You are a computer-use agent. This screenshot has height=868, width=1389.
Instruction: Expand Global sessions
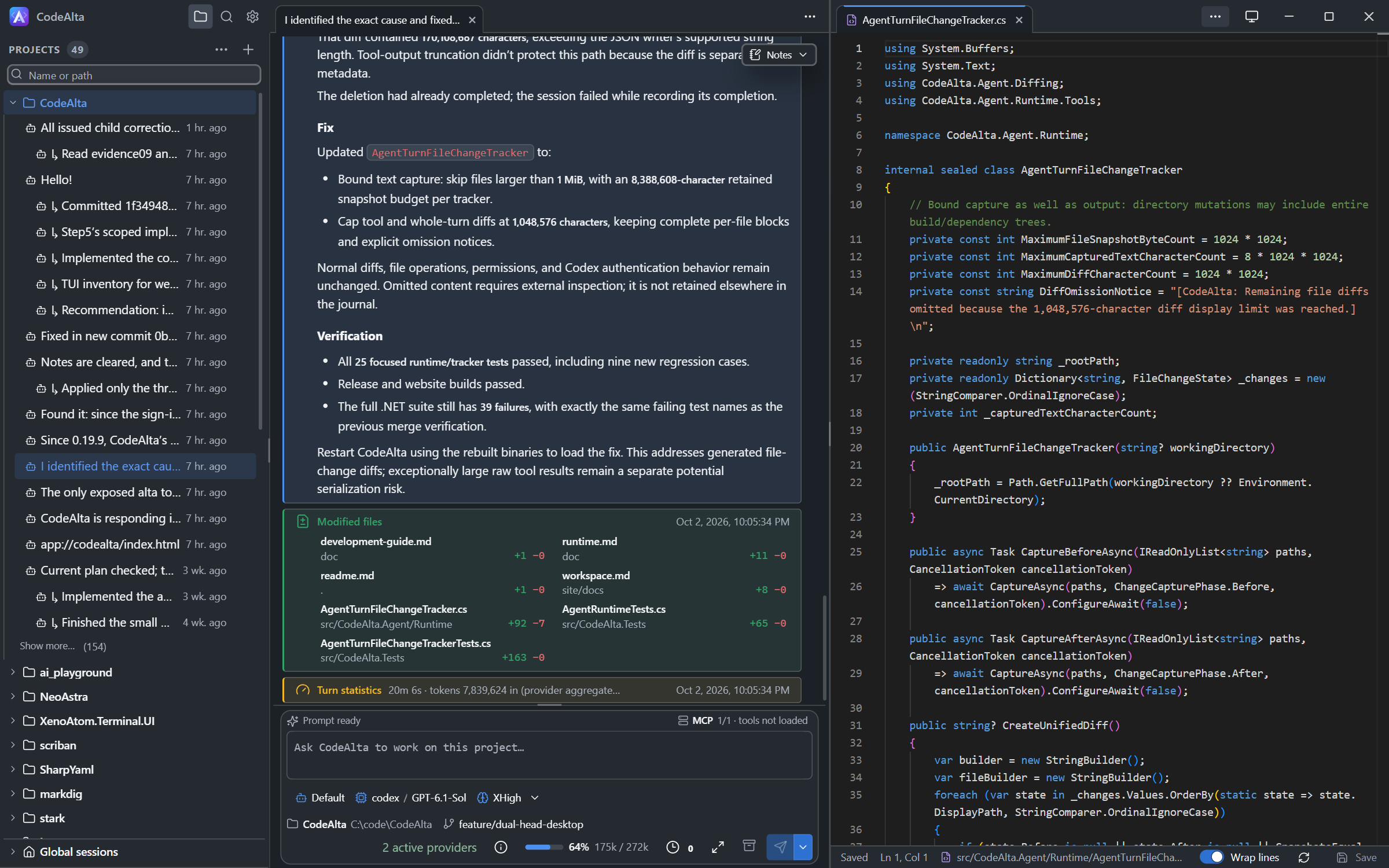click(13, 852)
